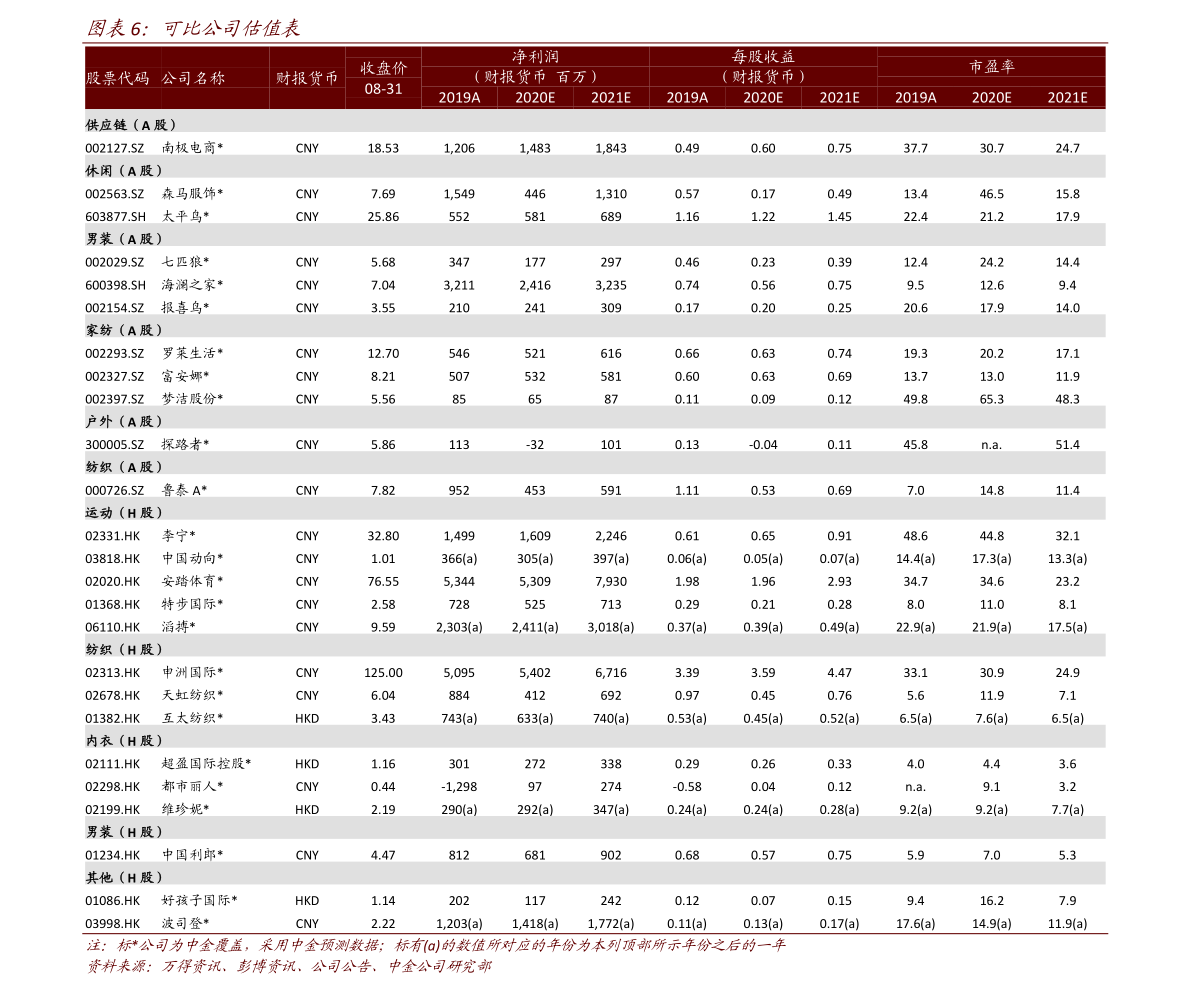
Task: Click stock code 02678.HK
Action: 112,696
